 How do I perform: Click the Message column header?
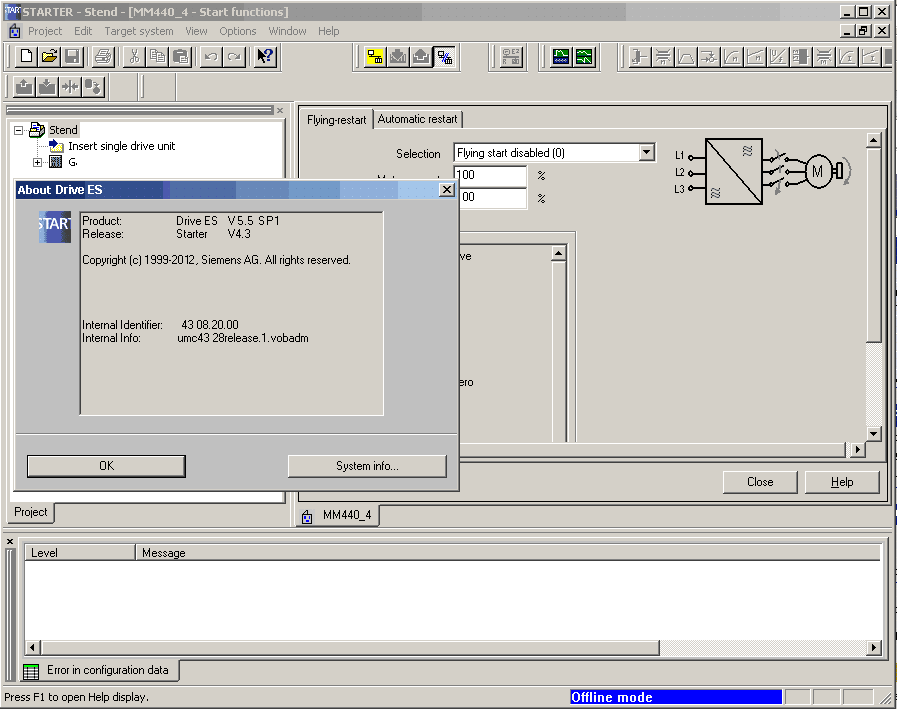click(x=508, y=553)
